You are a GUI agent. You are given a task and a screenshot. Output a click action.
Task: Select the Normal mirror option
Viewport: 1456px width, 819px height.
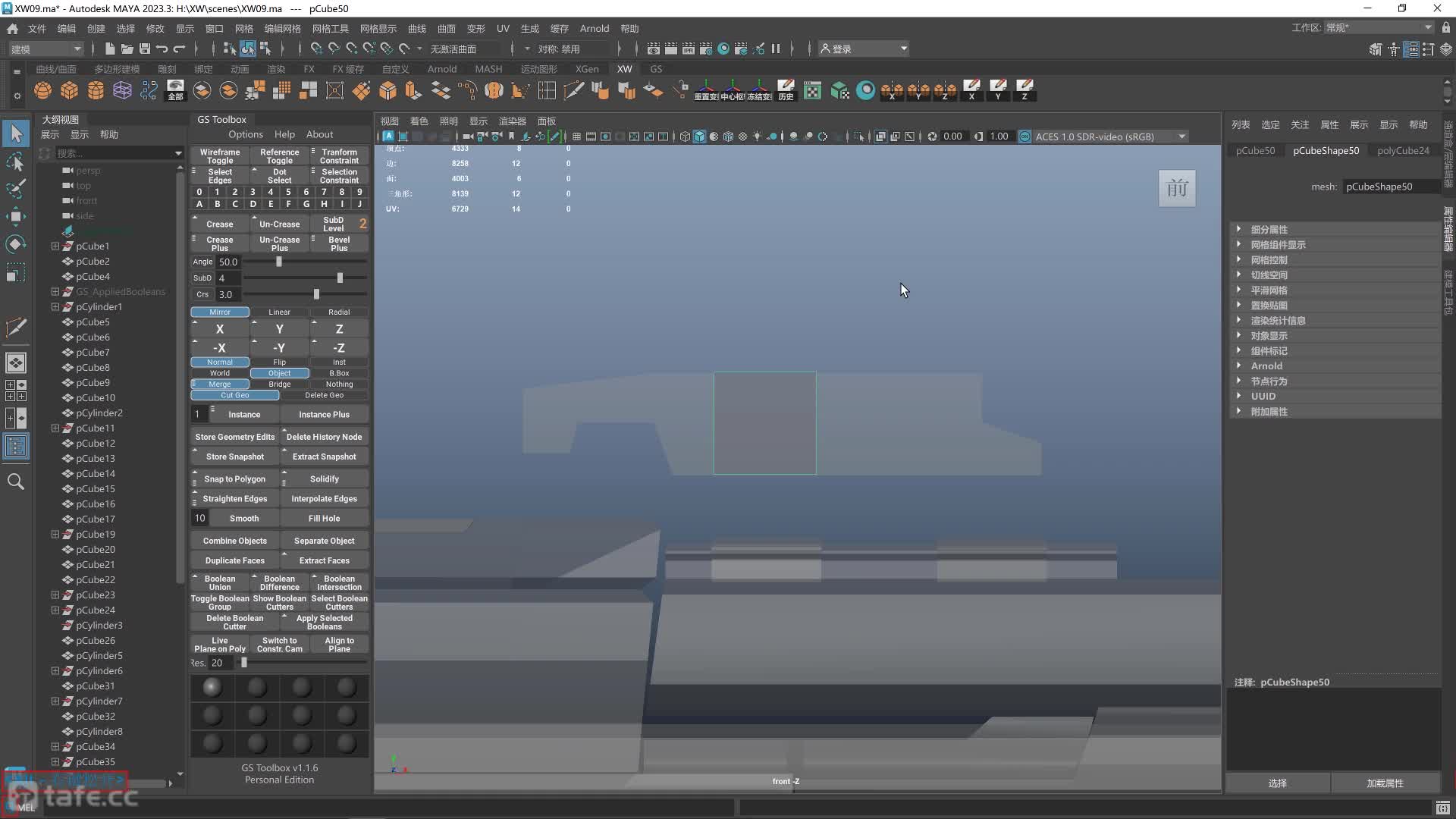coord(220,362)
